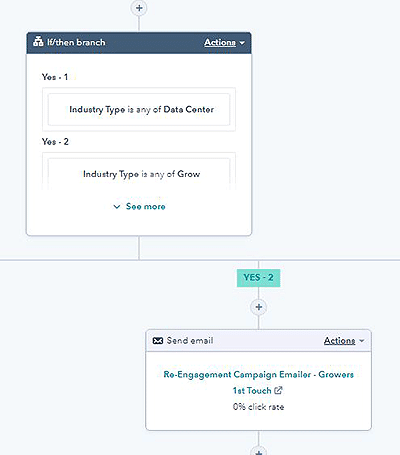The width and height of the screenshot is (400, 455).
Task: Click the If/then branch hierarchy icon
Action: pyautogui.click(x=38, y=42)
